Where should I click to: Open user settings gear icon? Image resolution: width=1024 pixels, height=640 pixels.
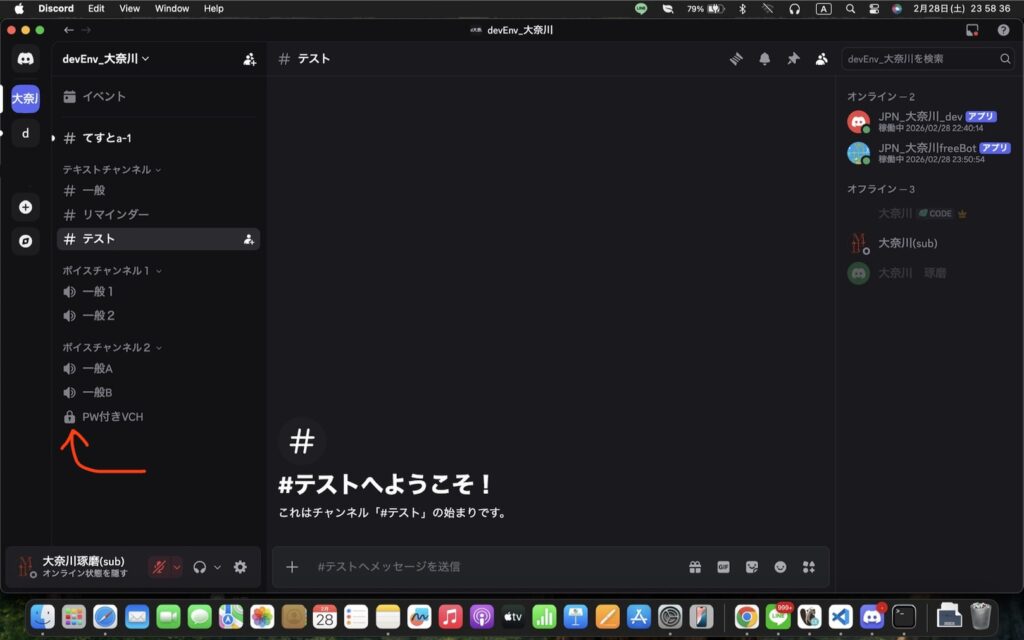[240, 567]
